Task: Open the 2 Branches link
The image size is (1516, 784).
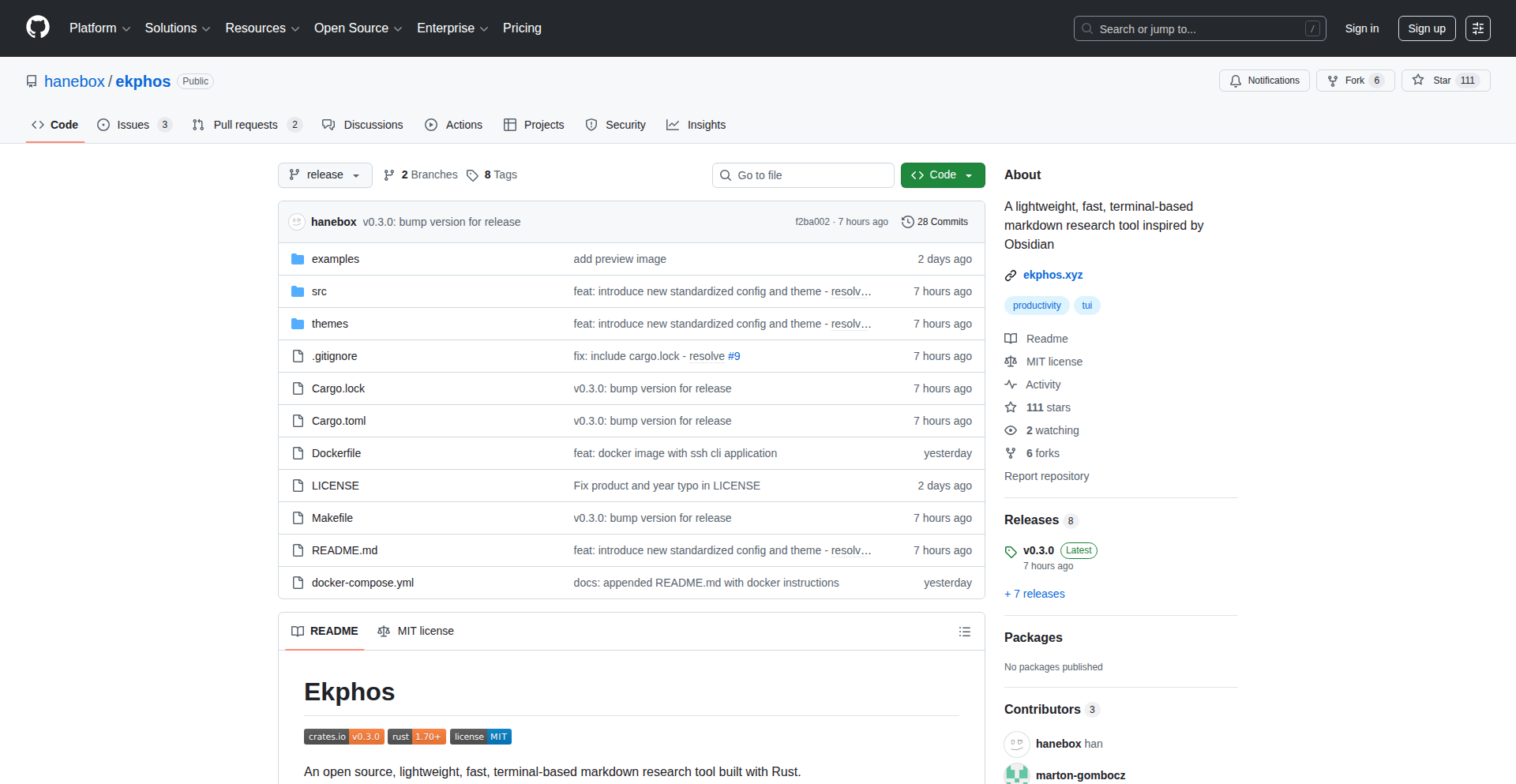Action: click(421, 175)
